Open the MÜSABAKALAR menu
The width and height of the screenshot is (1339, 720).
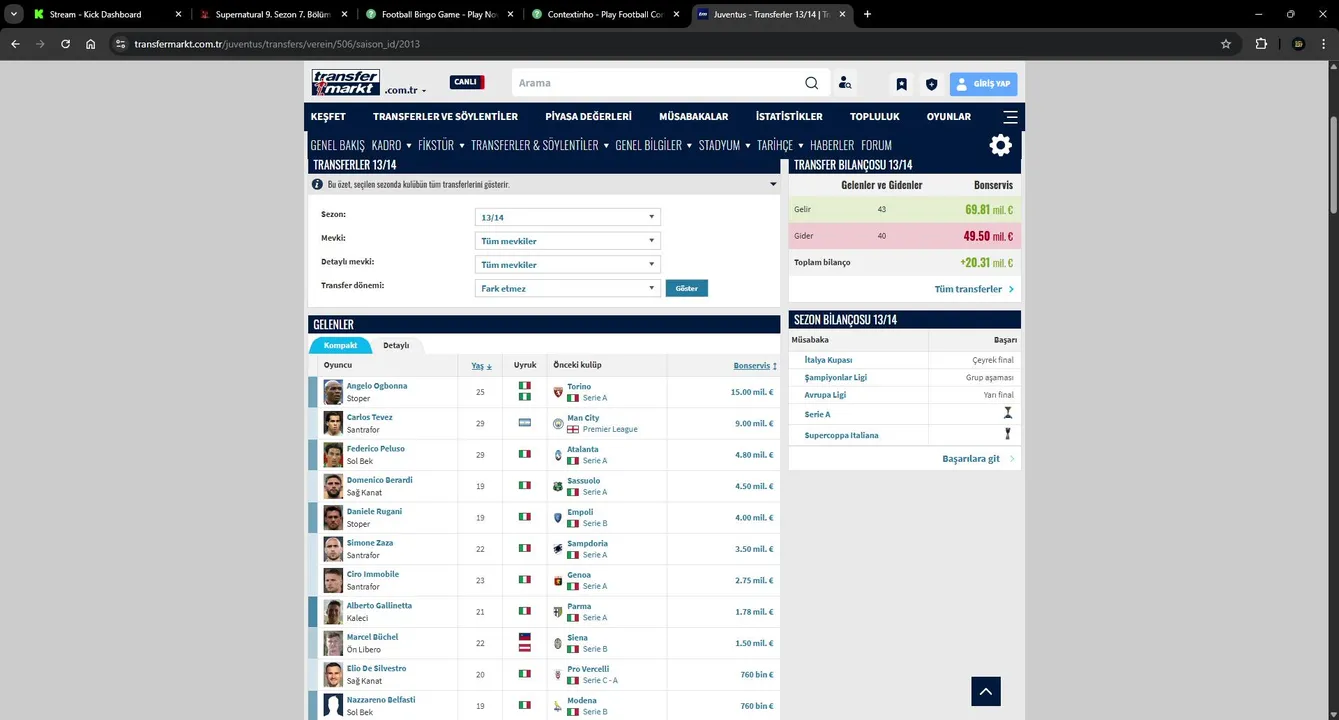[x=694, y=117]
